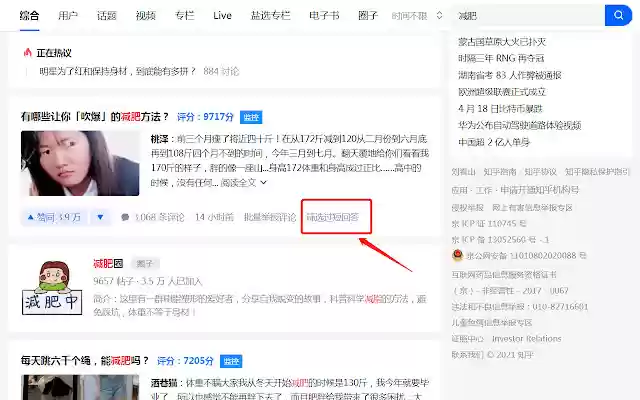Click the 刘看山 footer link
The width and height of the screenshot is (640, 400).
click(463, 172)
